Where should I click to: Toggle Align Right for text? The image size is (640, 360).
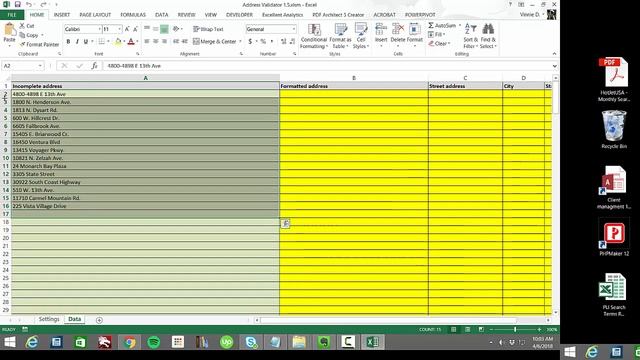(x=164, y=41)
